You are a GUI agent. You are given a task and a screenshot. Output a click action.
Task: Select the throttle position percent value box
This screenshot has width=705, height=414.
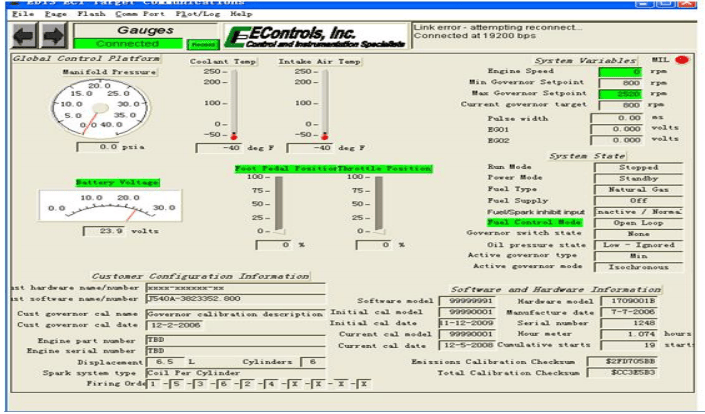[x=374, y=245]
